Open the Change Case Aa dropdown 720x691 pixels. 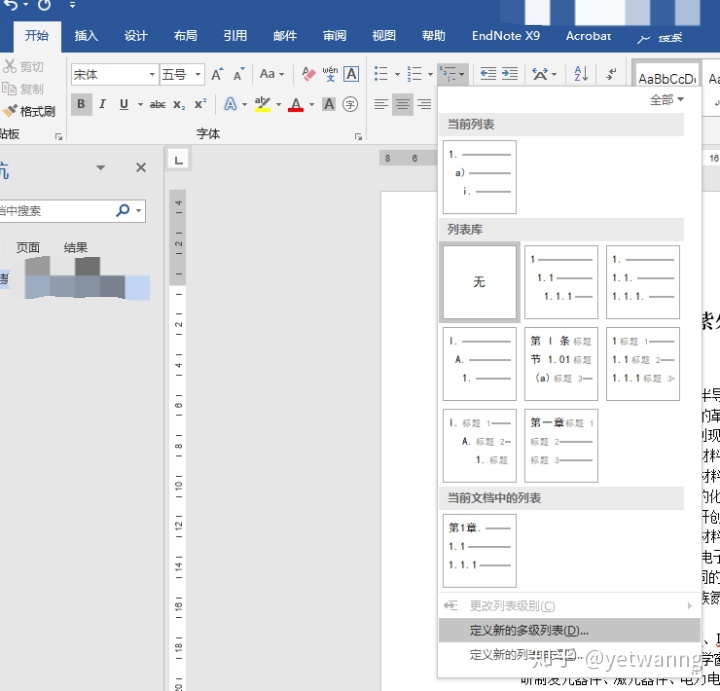[272, 74]
